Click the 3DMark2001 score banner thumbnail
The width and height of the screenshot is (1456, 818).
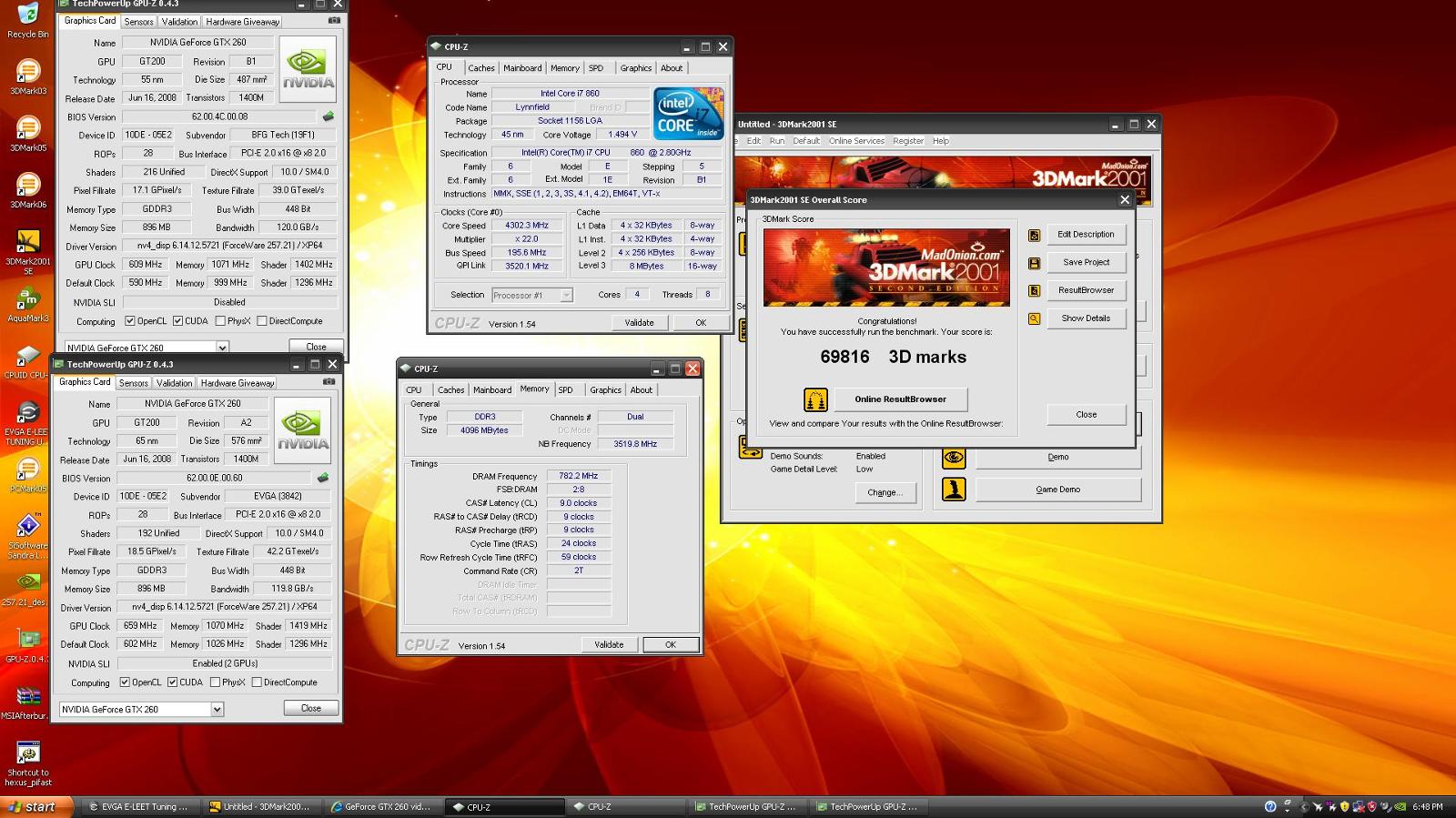click(x=886, y=268)
